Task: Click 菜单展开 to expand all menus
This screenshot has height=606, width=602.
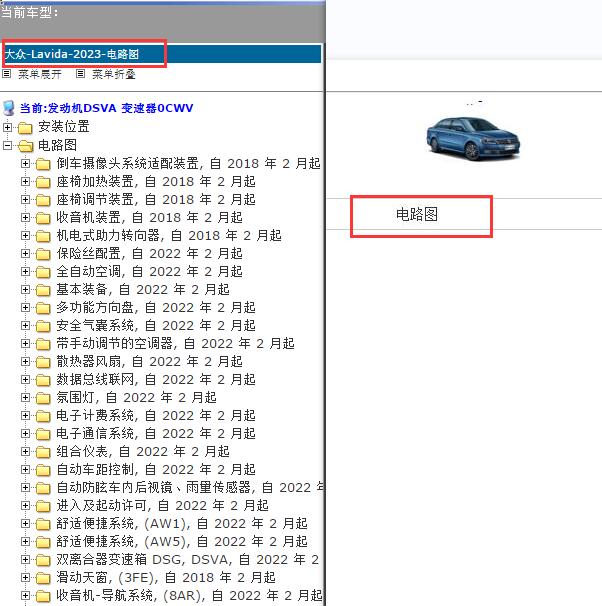Action: pyautogui.click(x=40, y=74)
